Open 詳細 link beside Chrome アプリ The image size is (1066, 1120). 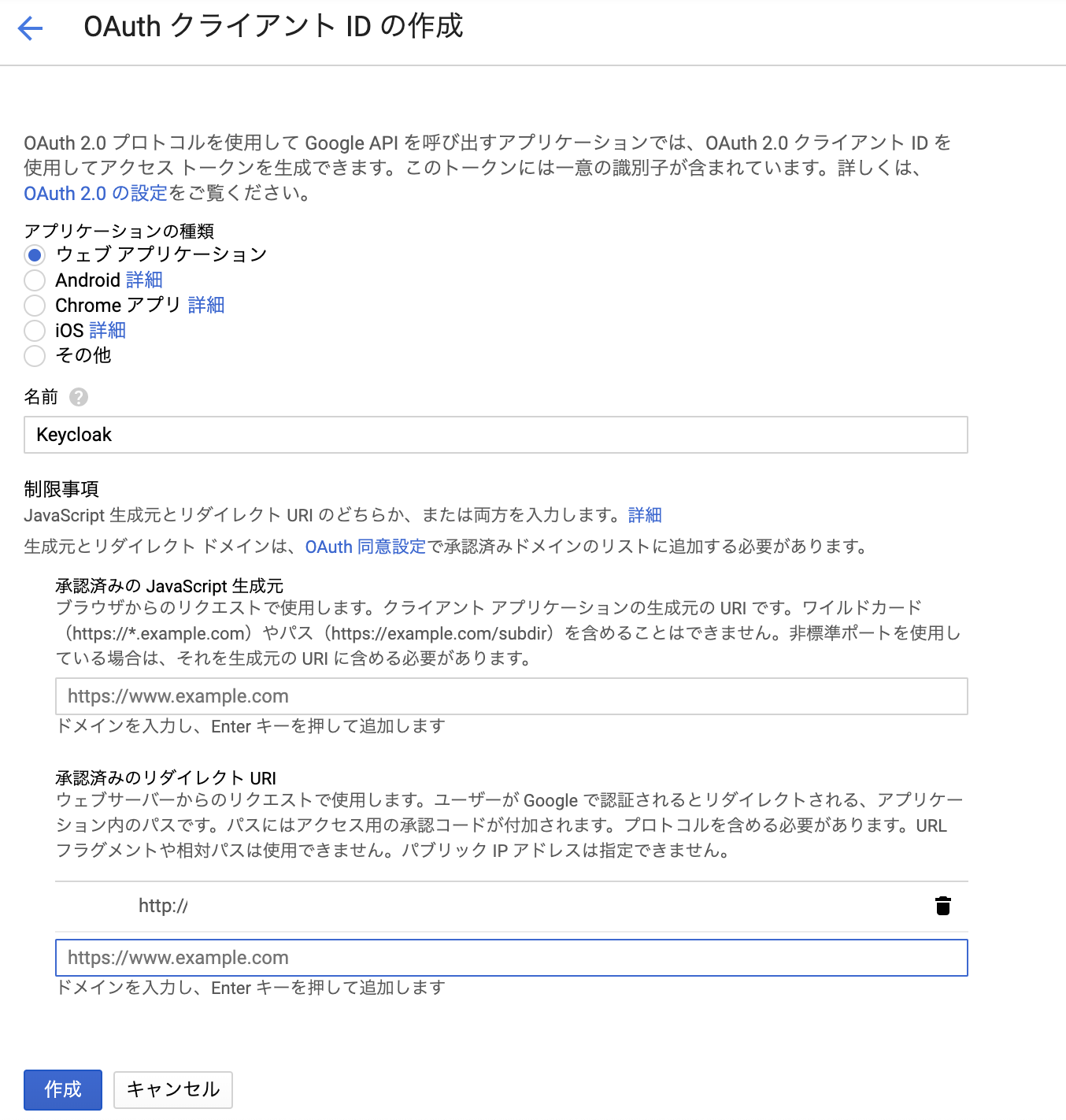pos(206,306)
